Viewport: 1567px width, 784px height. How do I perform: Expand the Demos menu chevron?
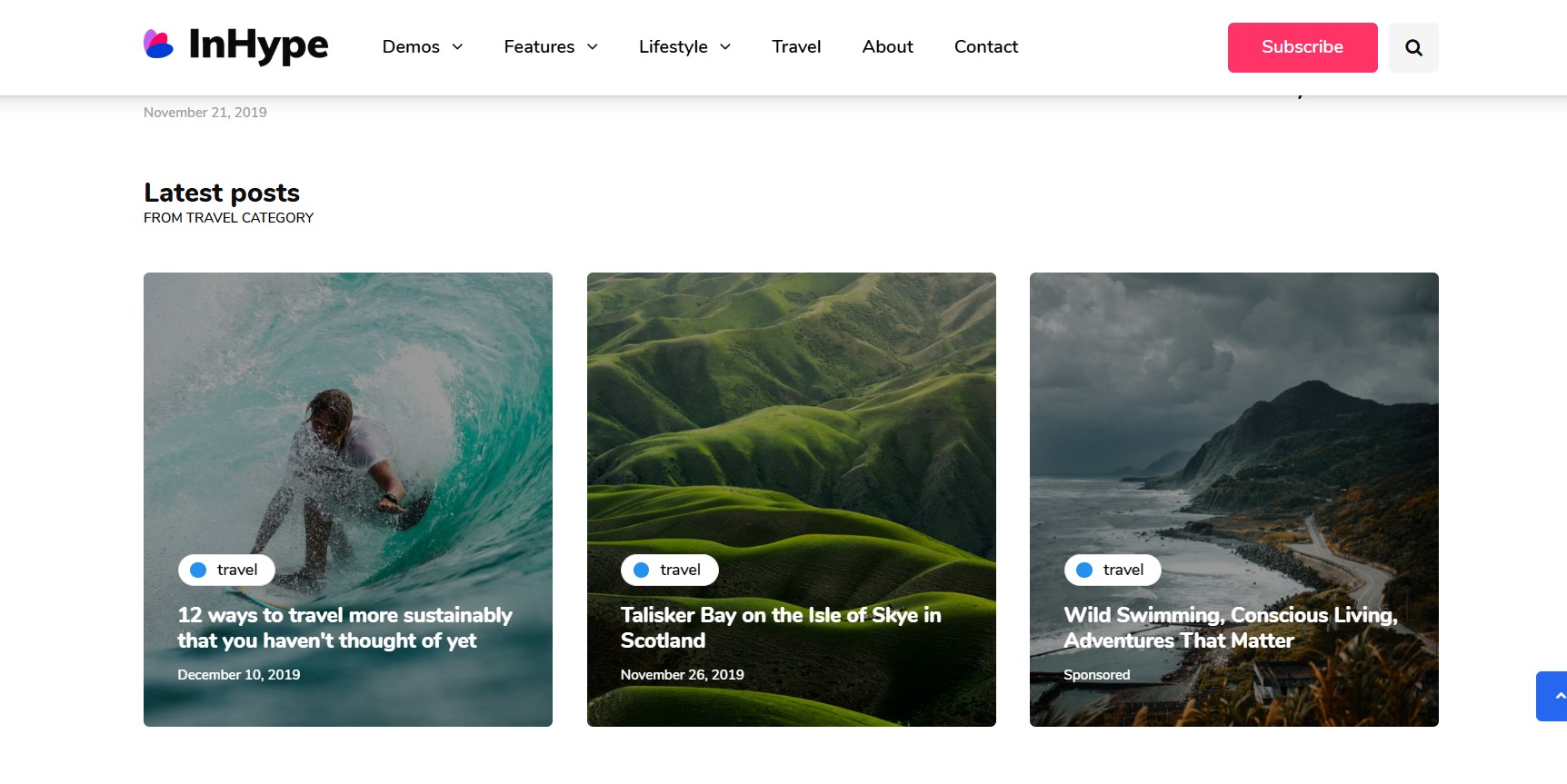tap(457, 47)
